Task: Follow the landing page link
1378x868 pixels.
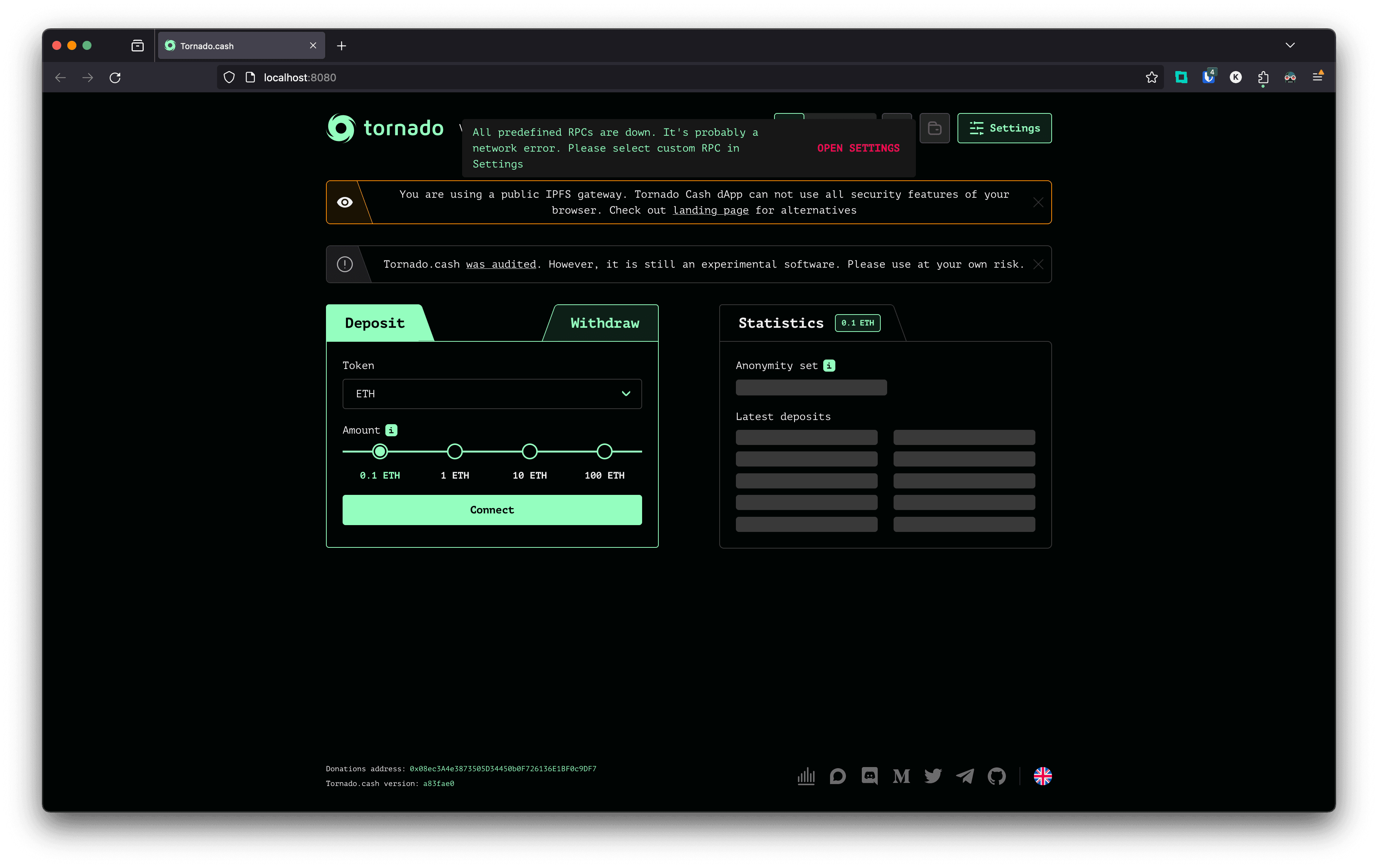Action: point(711,211)
